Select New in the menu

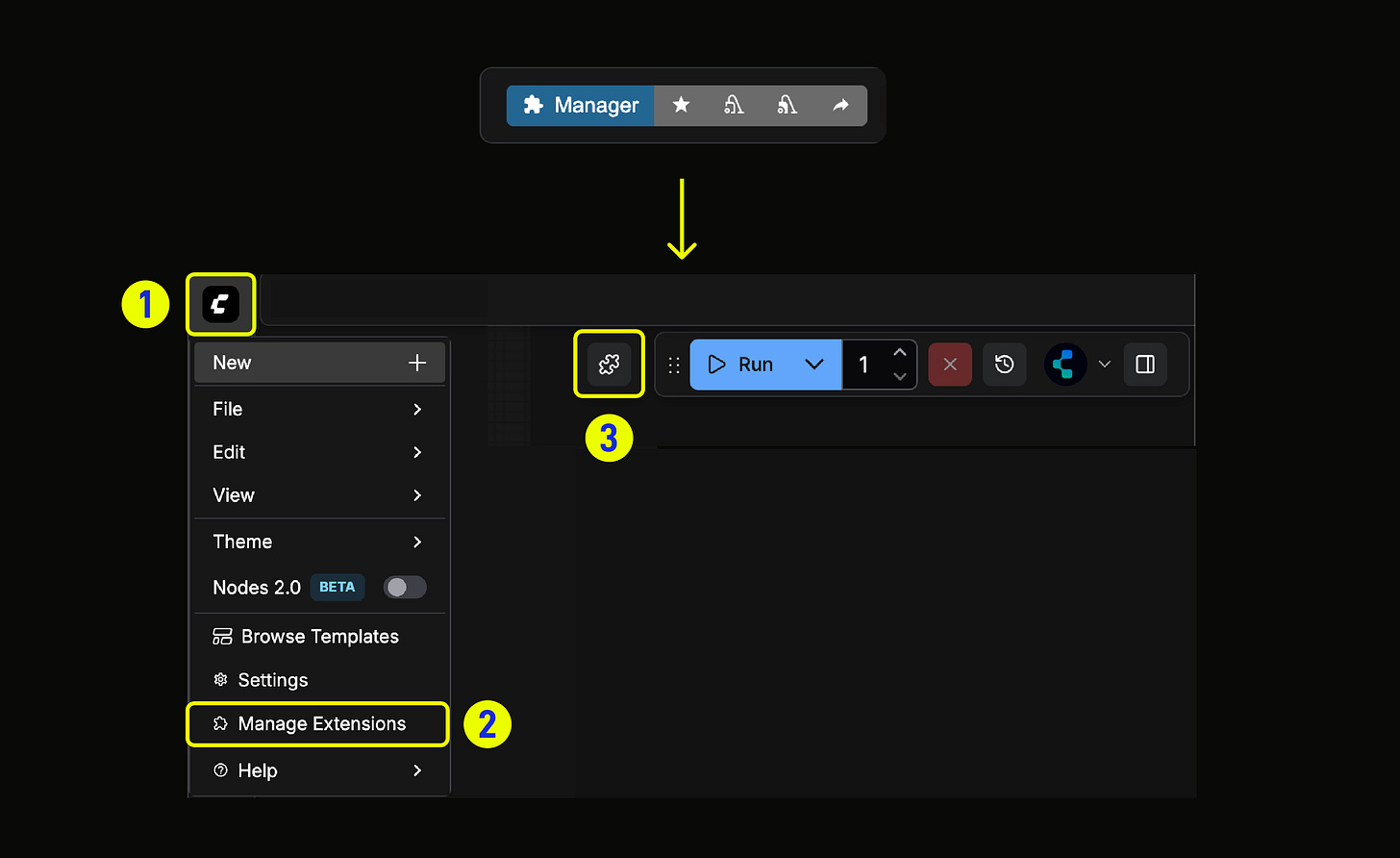pos(319,363)
